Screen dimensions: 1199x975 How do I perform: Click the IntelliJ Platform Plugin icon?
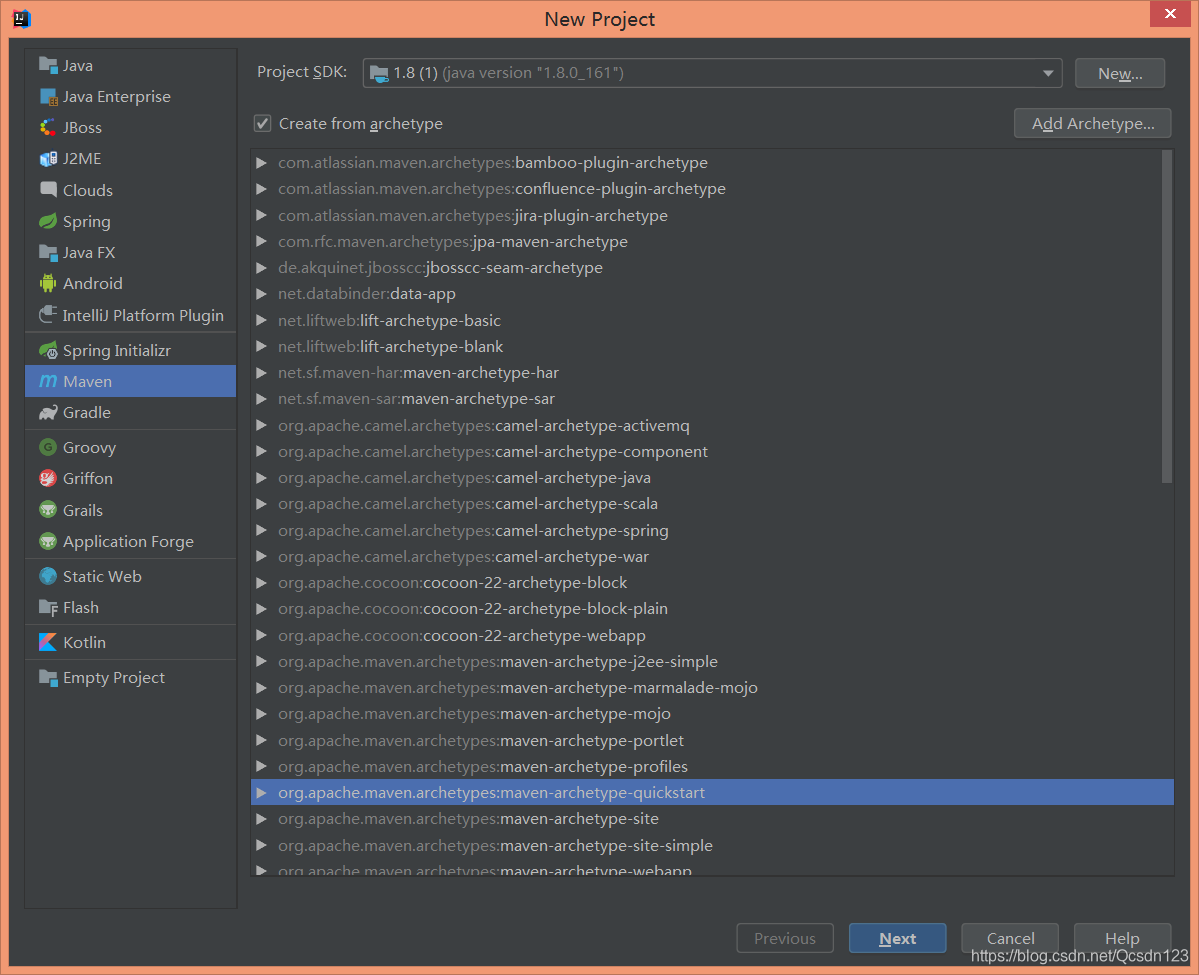coord(48,315)
